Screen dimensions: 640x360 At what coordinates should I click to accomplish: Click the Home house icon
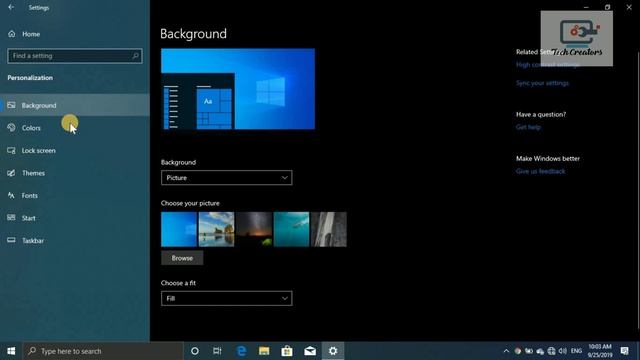click(x=11, y=34)
